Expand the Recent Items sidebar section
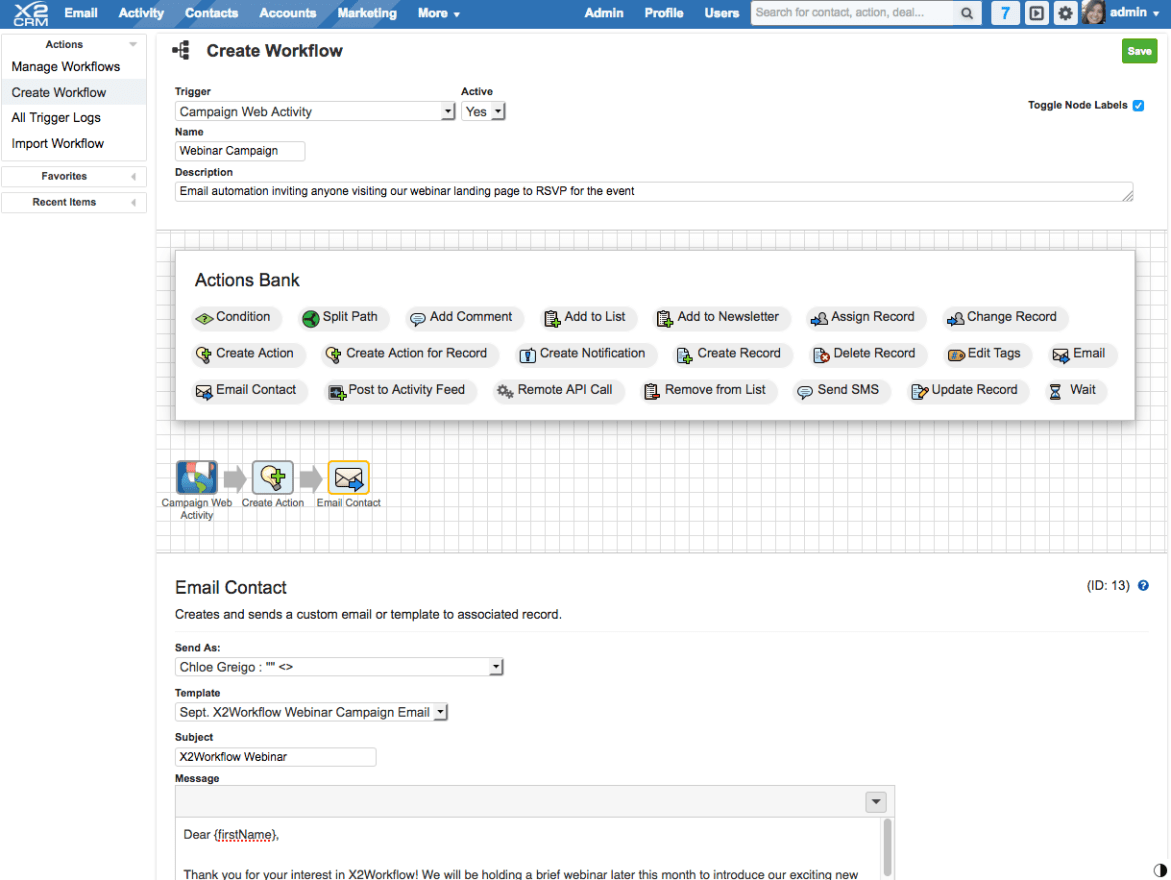This screenshot has height=880, width=1171. click(x=134, y=202)
